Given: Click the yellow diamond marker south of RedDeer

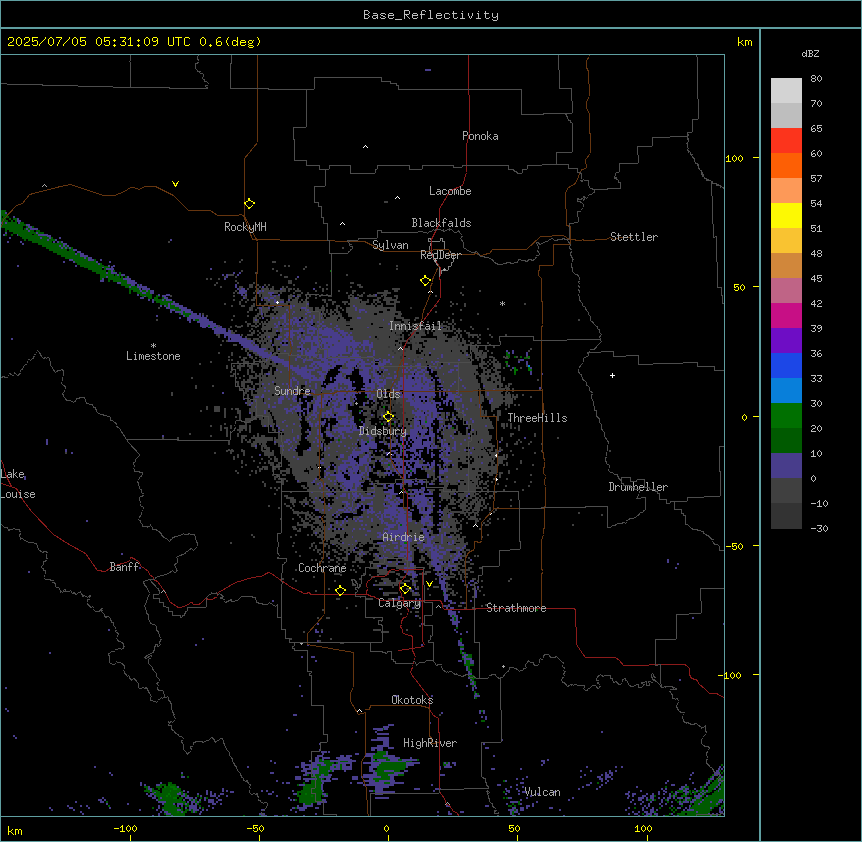Looking at the screenshot, I should [x=425, y=281].
